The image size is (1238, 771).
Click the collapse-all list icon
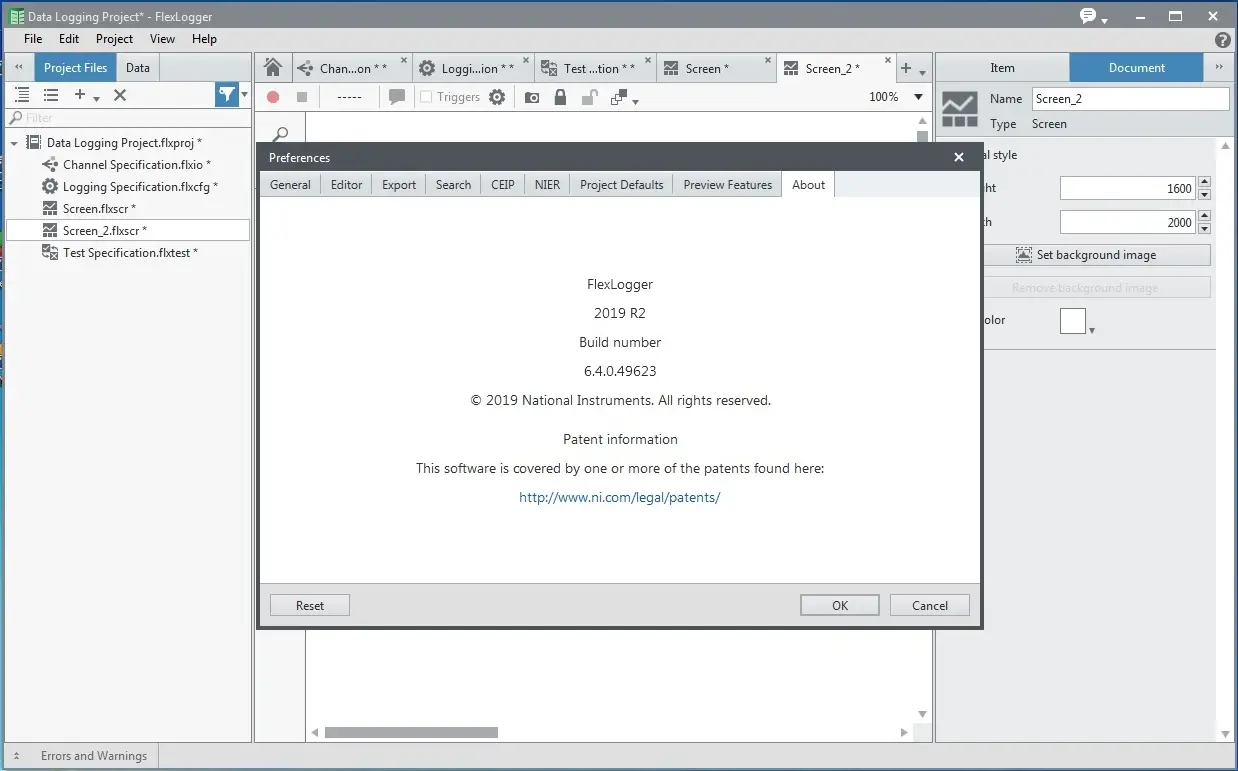point(51,95)
